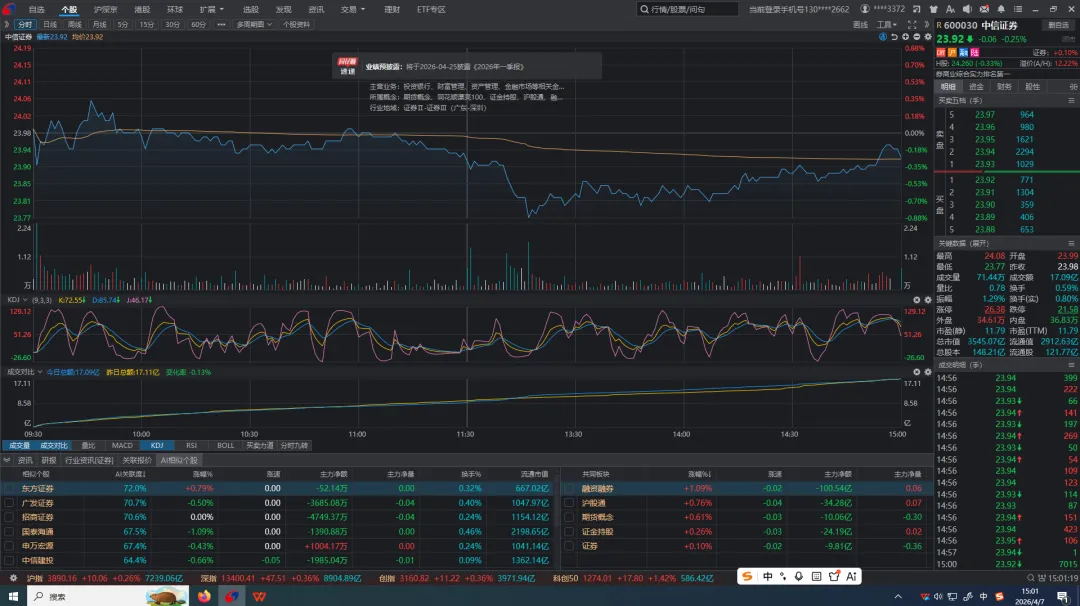Image resolution: width=1080 pixels, height=606 pixels.
Task: Open order book panel menu icon
Action: (1071, 101)
